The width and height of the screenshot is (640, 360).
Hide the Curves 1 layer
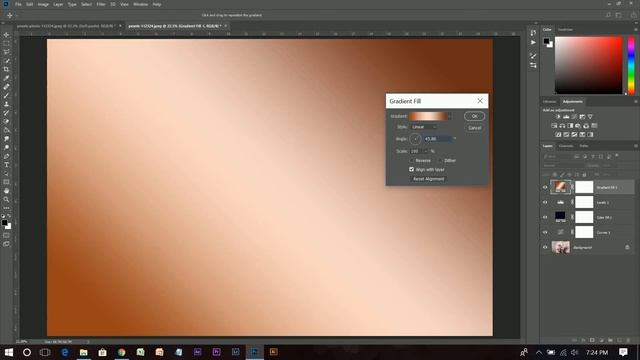545,232
